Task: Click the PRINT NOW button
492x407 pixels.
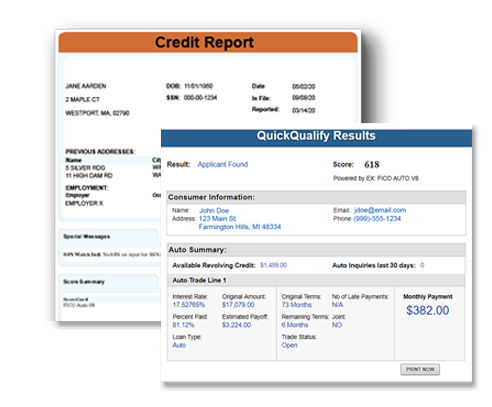Action: click(420, 369)
